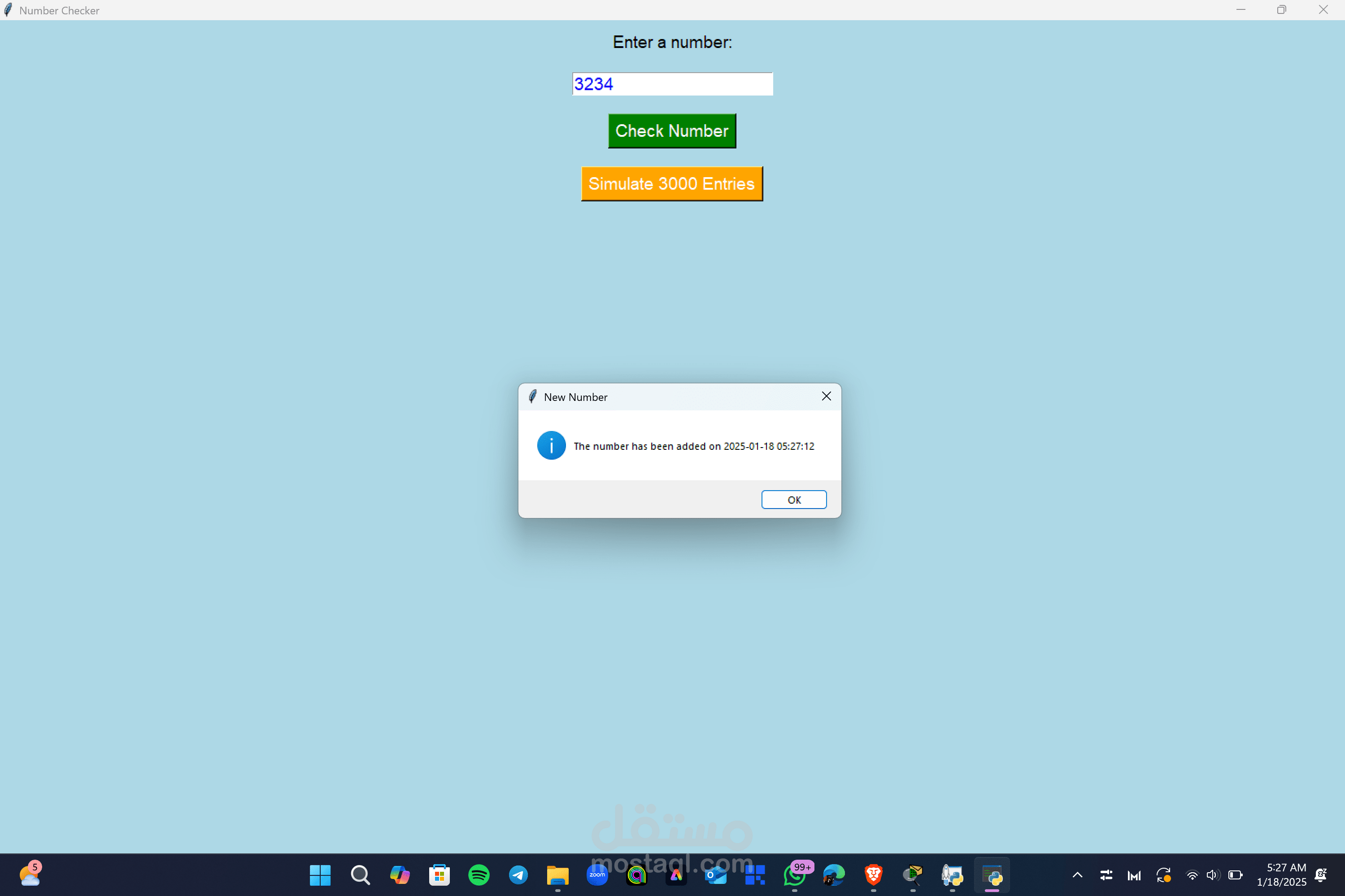The width and height of the screenshot is (1345, 896).
Task: Open File Explorer from the taskbar
Action: [x=557, y=874]
